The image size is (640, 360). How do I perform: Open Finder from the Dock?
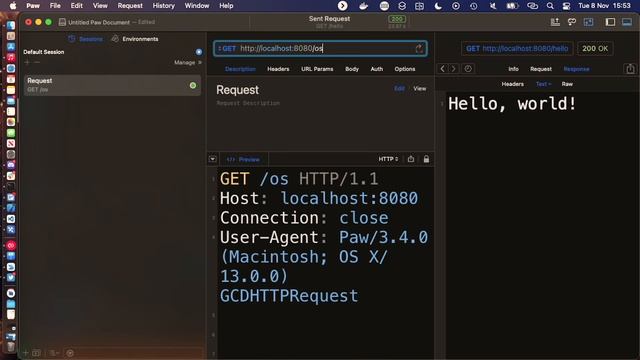(x=11, y=25)
